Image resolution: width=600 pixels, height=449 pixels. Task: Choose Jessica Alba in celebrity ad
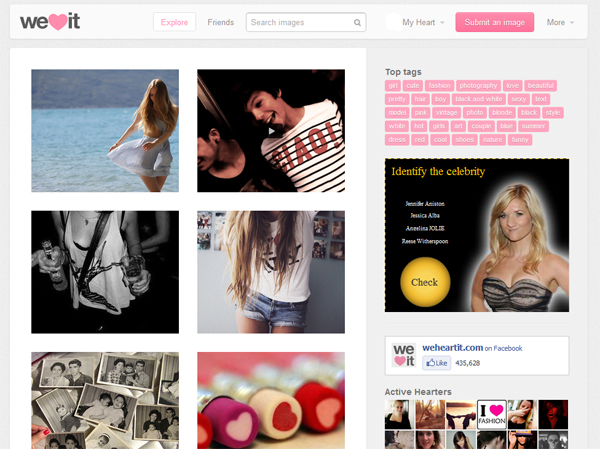tap(425, 216)
